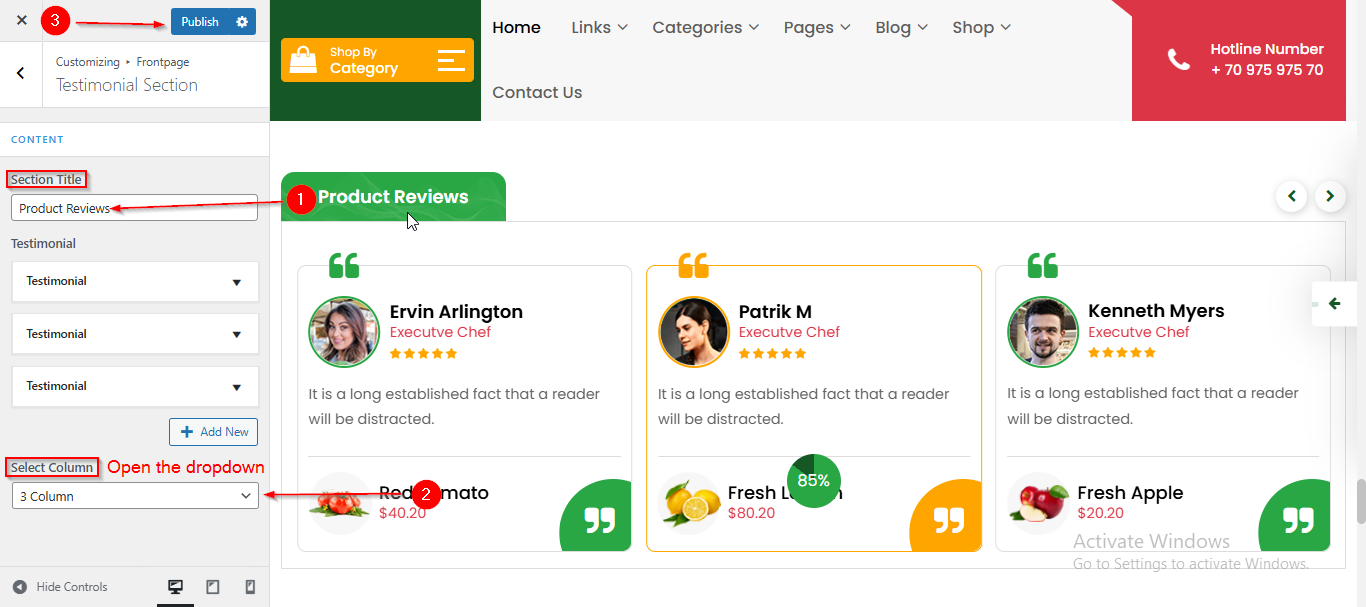Go back using the left chevron arrow
Image resolution: width=1366 pixels, height=607 pixels.
[21, 73]
